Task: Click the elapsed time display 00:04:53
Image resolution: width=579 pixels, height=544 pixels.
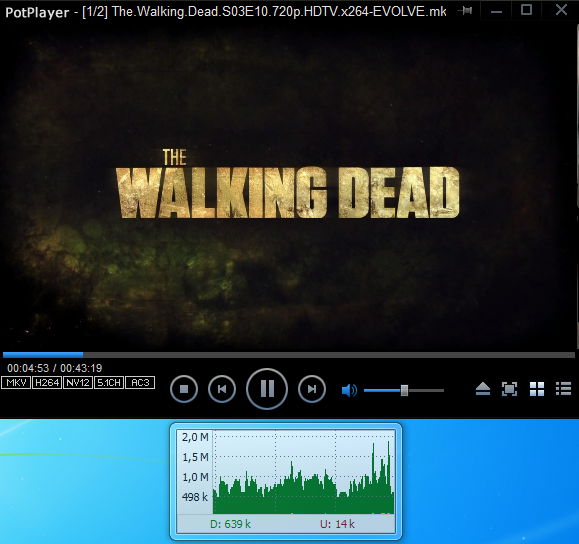Action: (28, 368)
